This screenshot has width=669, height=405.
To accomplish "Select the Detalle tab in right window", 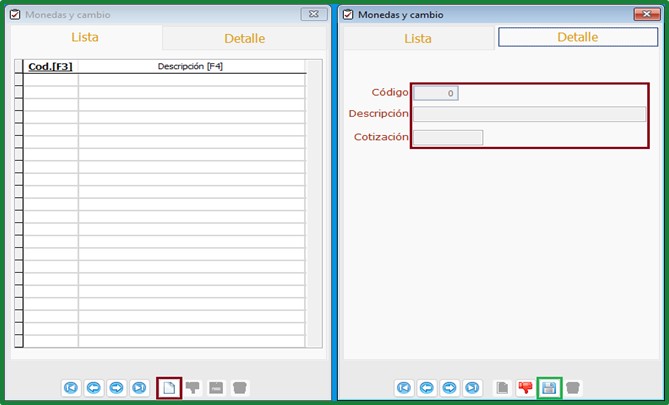I will tap(578, 37).
